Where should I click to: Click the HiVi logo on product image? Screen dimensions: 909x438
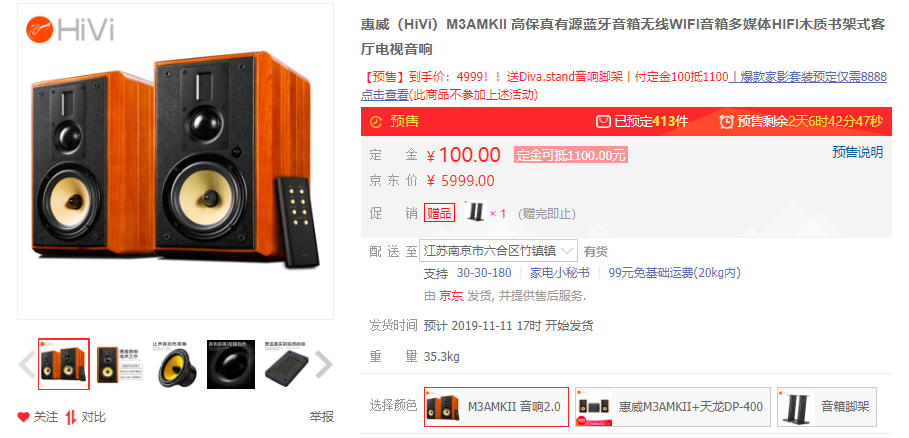[70, 29]
